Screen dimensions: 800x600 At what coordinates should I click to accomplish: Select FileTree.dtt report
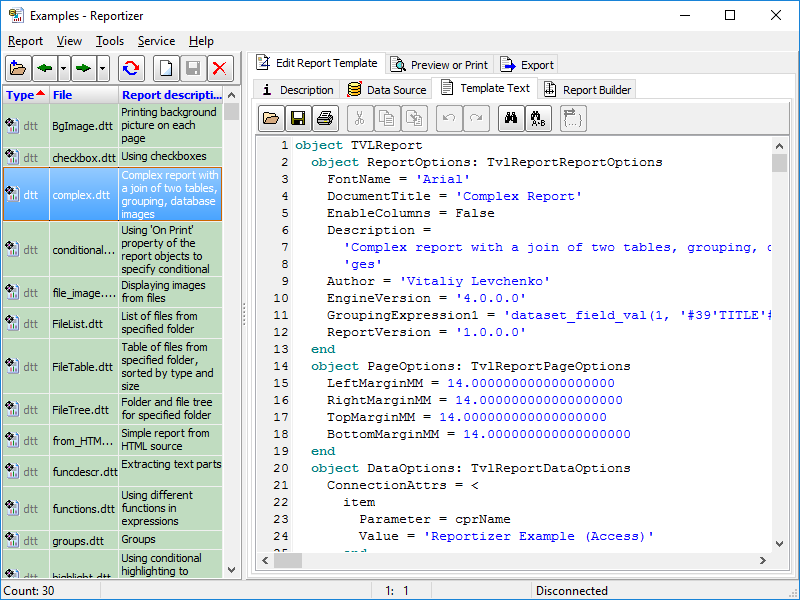pyautogui.click(x=113, y=409)
